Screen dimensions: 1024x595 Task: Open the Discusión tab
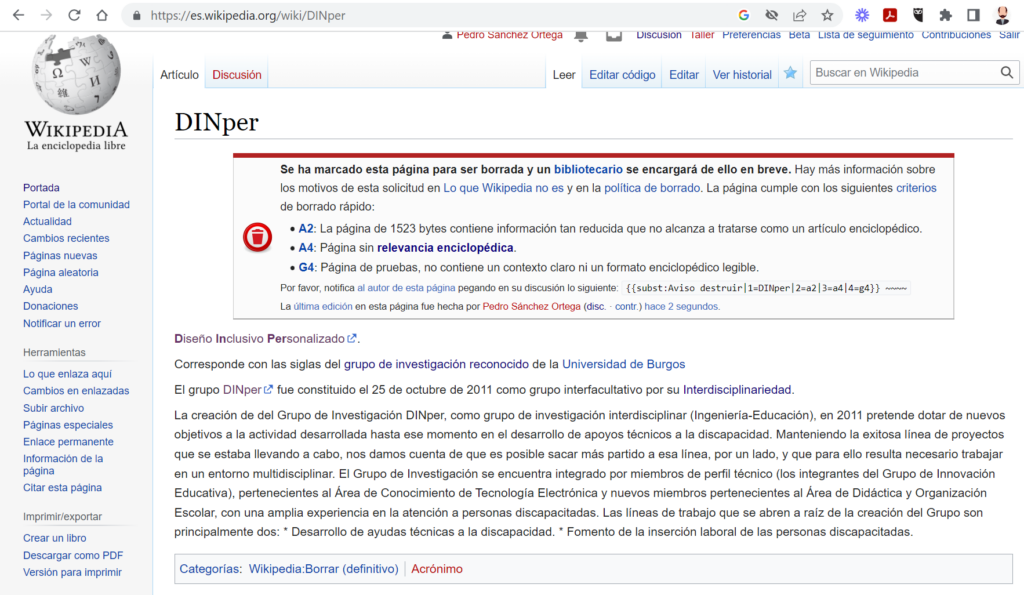click(236, 74)
